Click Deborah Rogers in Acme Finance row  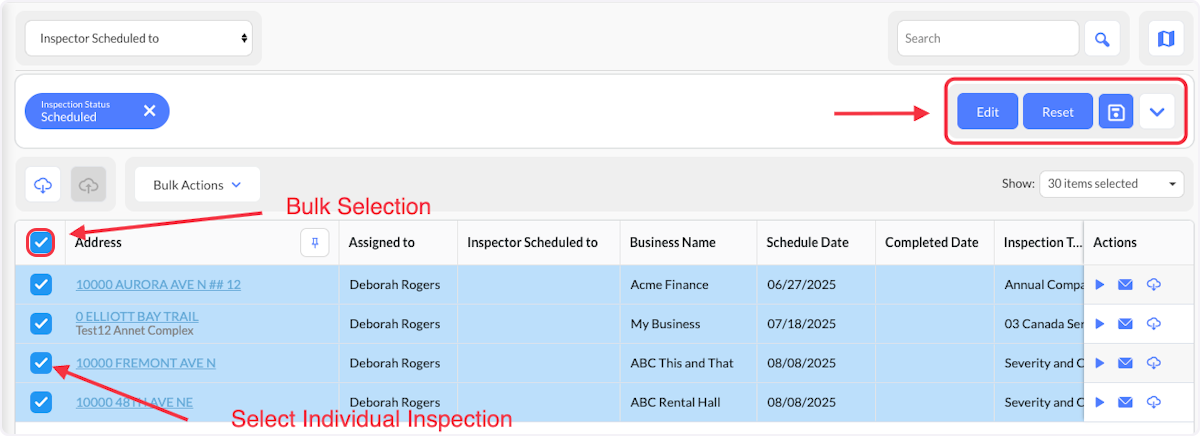tap(395, 285)
